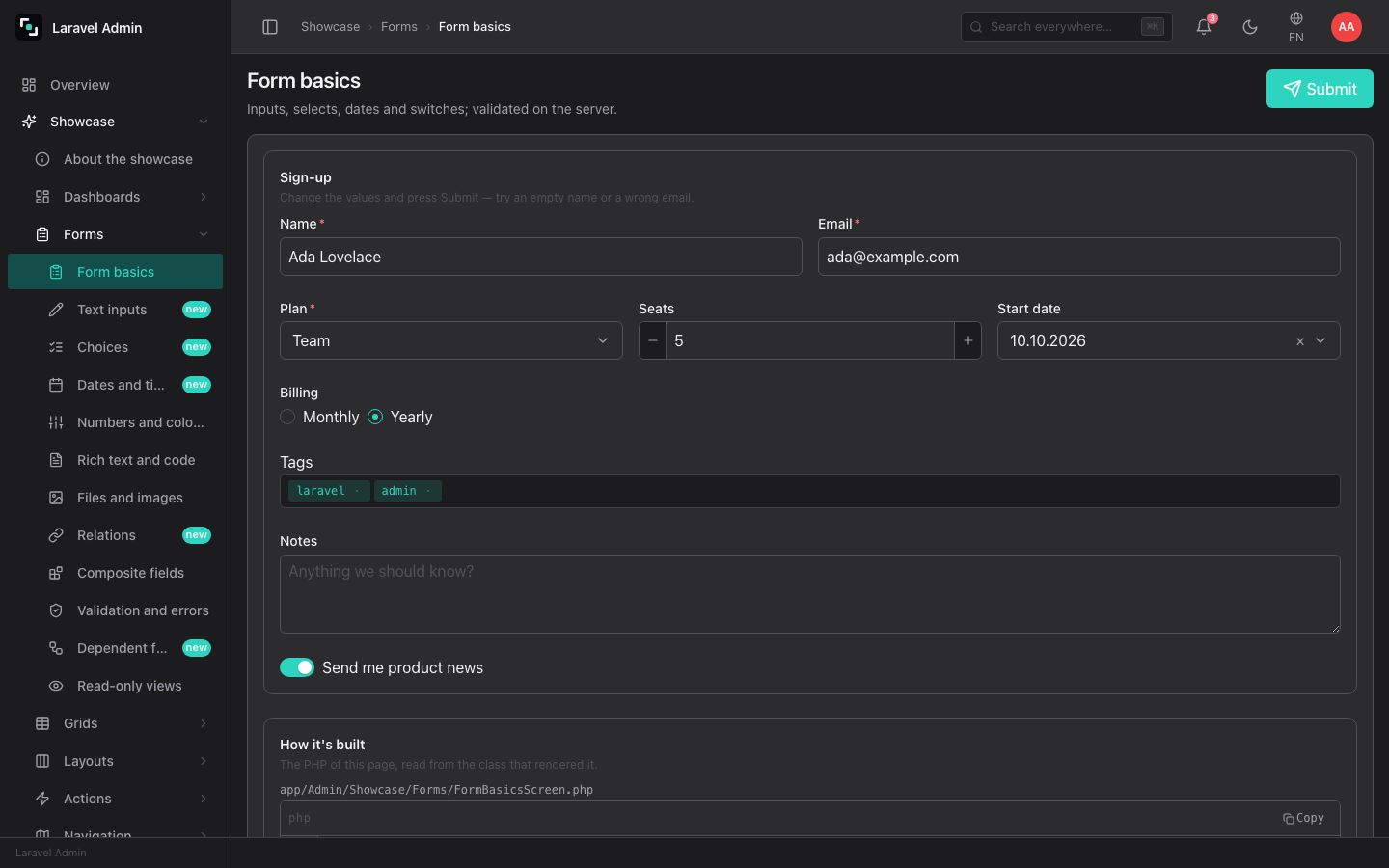Image resolution: width=1389 pixels, height=868 pixels.
Task: Increase seats with the plus button
Action: pyautogui.click(x=968, y=340)
